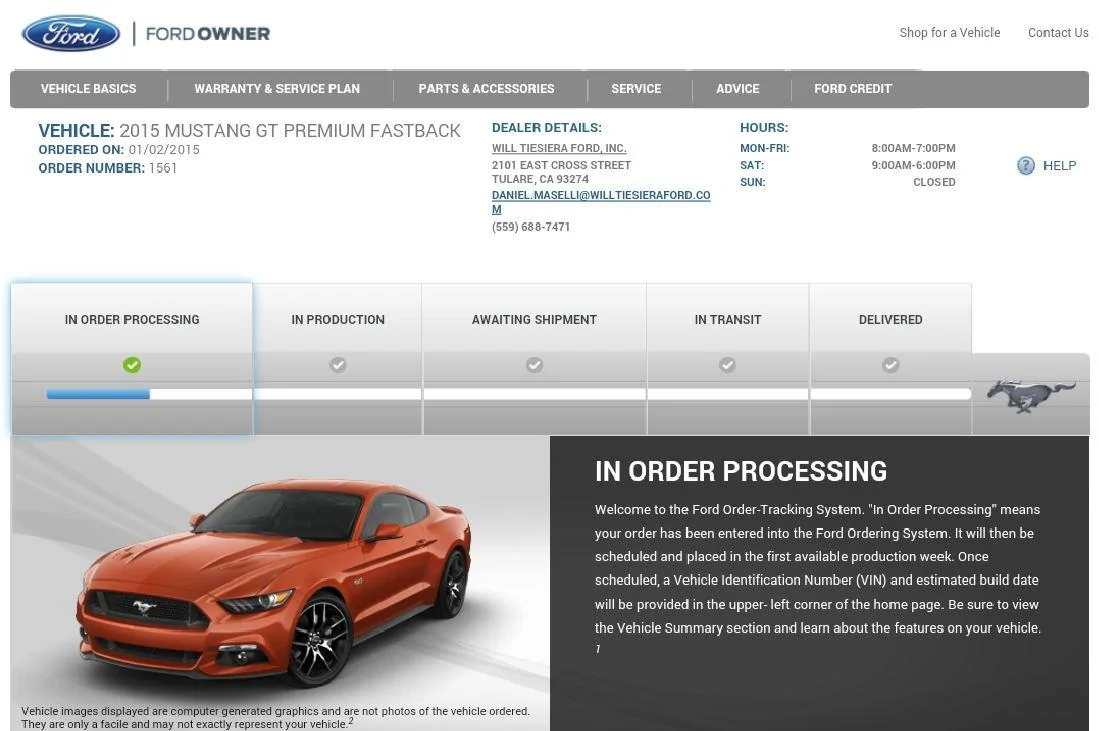
Task: Click the Daniel Maselli dealer email link
Action: pos(601,202)
